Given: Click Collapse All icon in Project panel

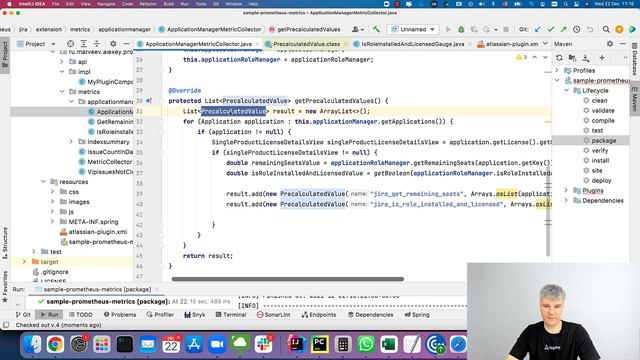Looking at the screenshot, I should (x=97, y=44).
